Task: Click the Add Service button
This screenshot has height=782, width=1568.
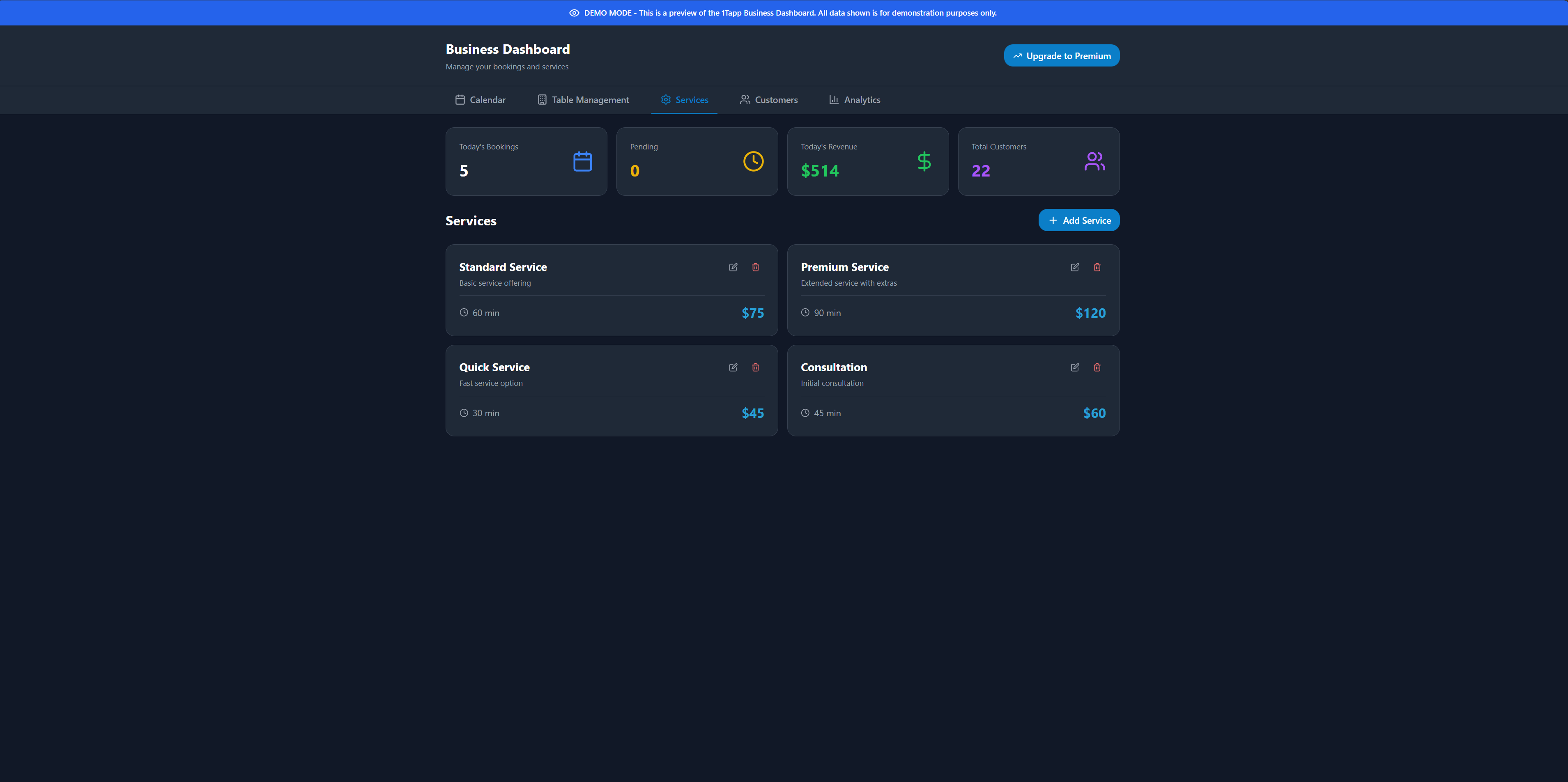Action: [1078, 220]
